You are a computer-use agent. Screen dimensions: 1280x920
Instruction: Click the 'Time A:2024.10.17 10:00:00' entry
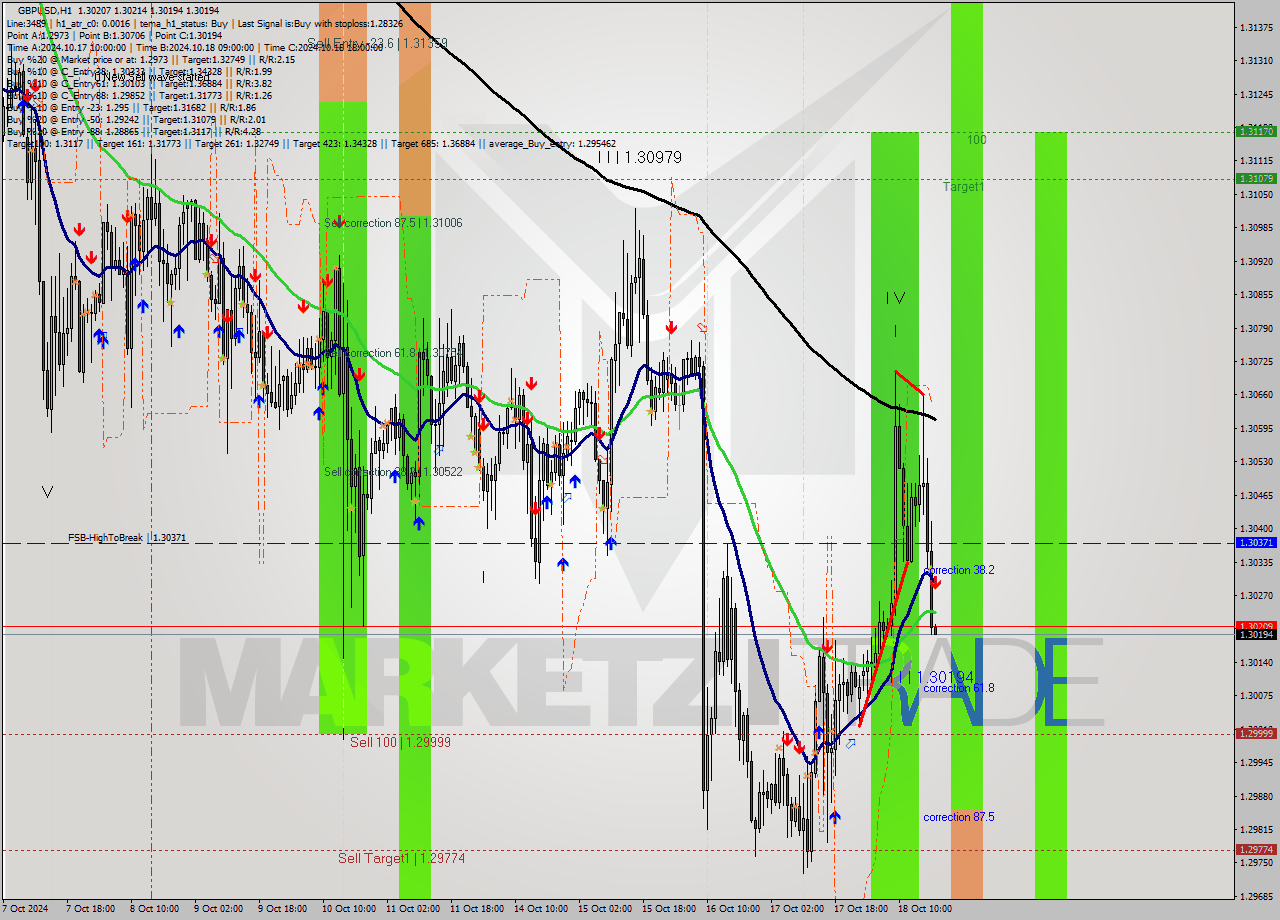(67, 47)
